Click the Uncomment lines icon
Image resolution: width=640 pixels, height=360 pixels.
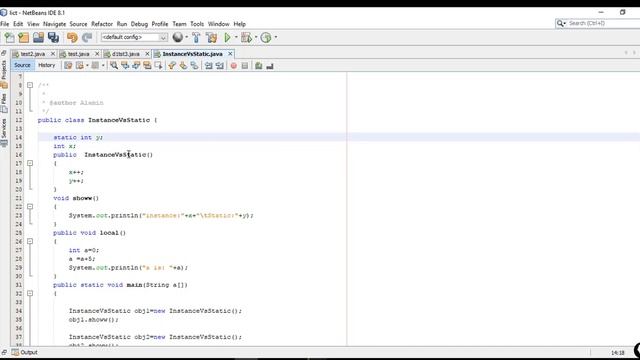click(269, 65)
